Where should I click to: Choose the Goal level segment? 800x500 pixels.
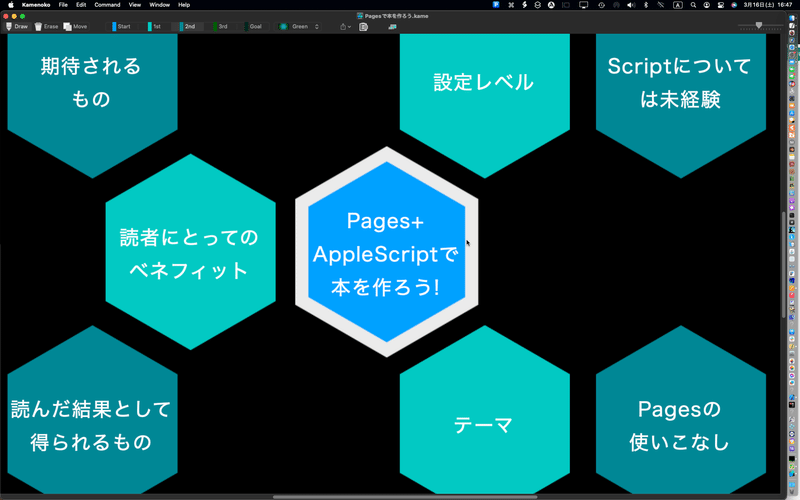(x=253, y=27)
